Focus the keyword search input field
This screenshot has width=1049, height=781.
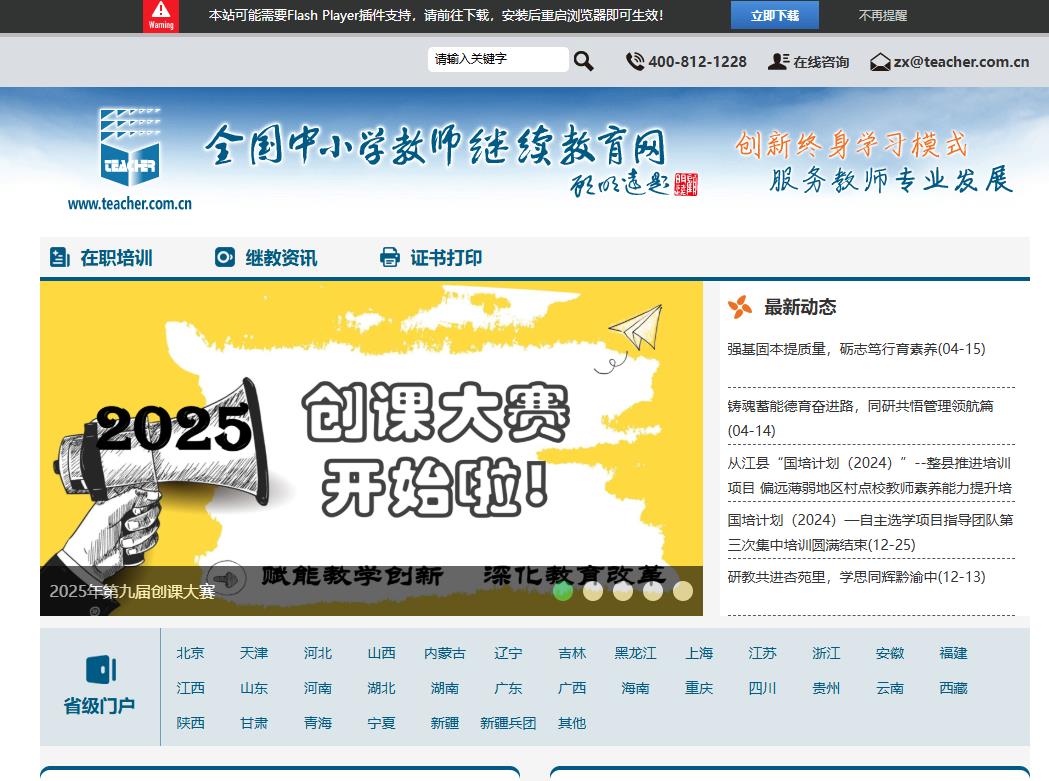[x=497, y=60]
